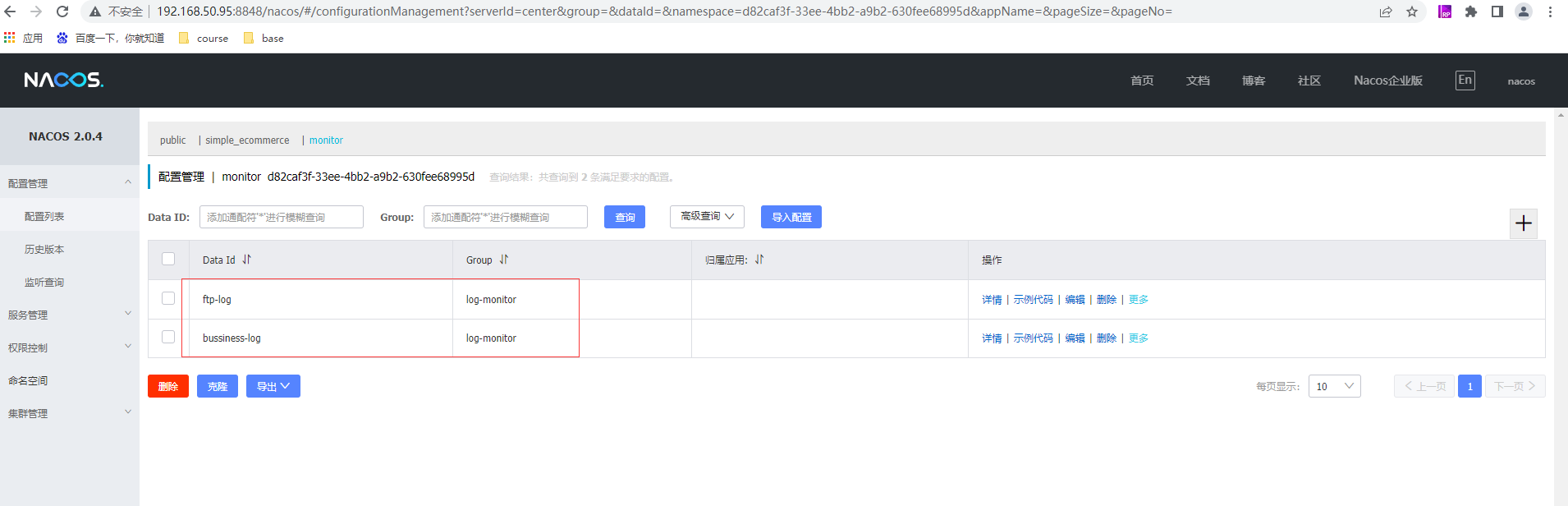Open 更多 options for ftp-log
Image resolution: width=1568 pixels, height=506 pixels.
pos(1139,300)
